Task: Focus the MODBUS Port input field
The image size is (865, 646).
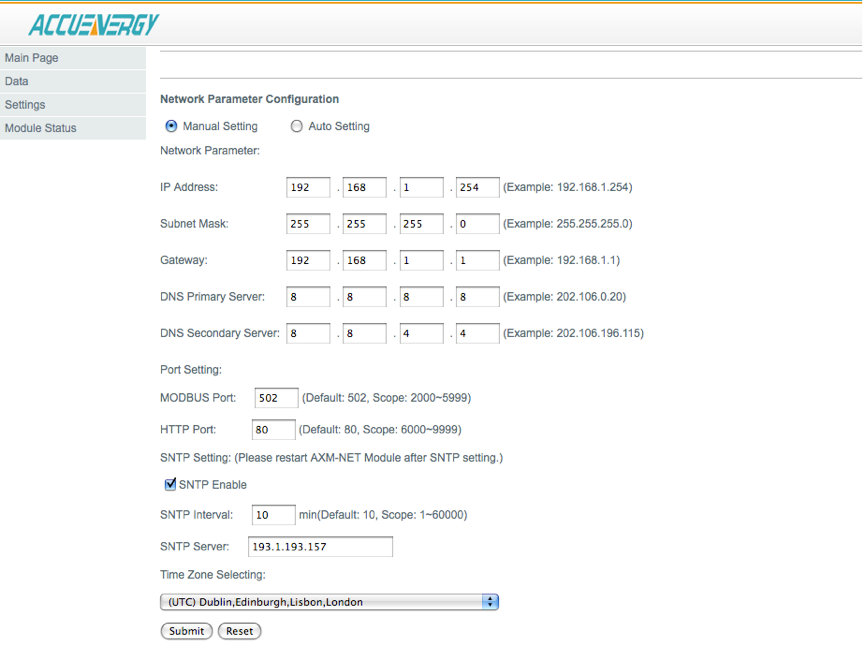Action: [276, 398]
